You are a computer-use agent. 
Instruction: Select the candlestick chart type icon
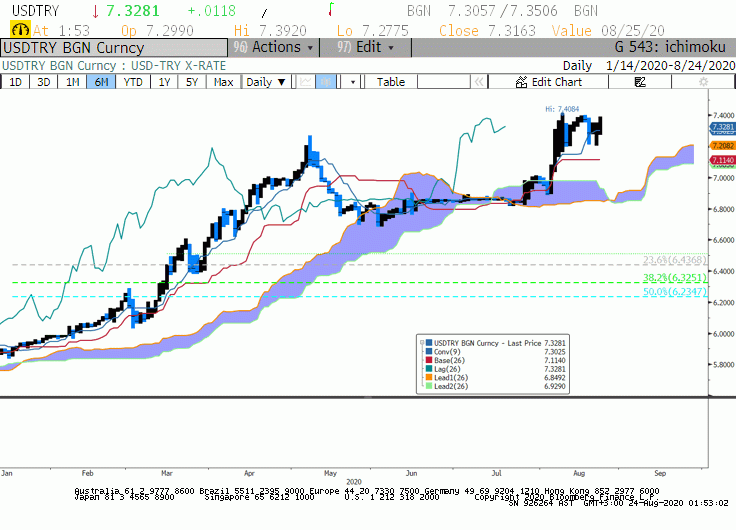point(326,82)
